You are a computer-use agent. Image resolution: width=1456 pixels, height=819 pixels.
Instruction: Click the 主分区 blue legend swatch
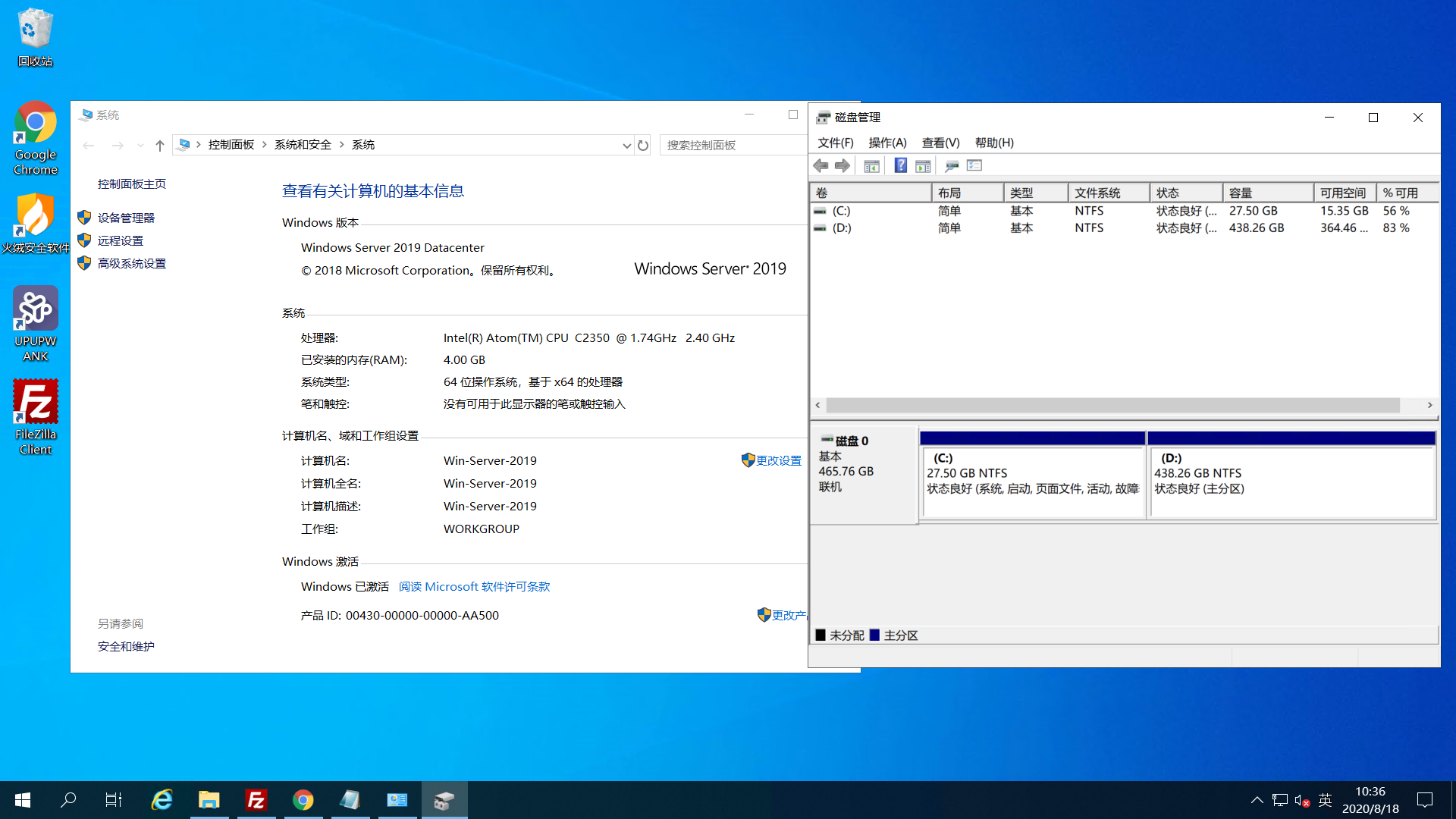point(874,635)
